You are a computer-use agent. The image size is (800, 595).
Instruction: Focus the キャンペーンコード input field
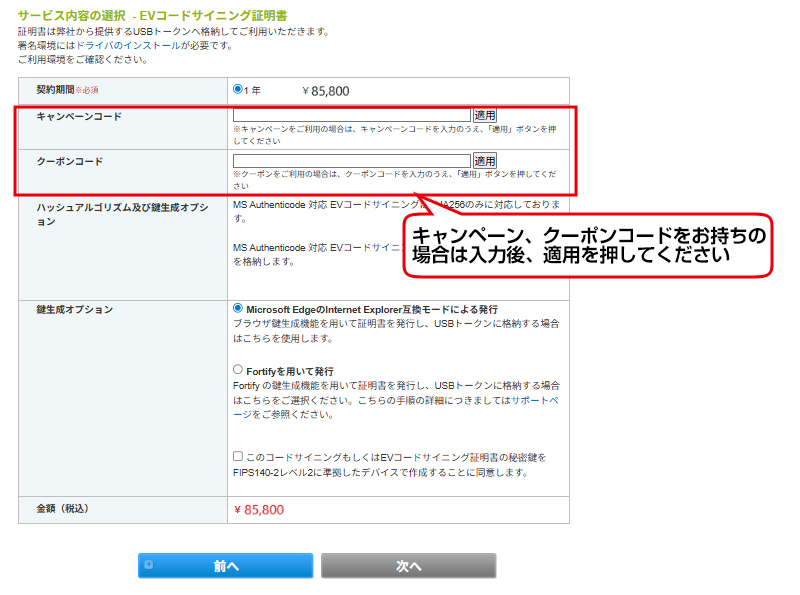[351, 116]
